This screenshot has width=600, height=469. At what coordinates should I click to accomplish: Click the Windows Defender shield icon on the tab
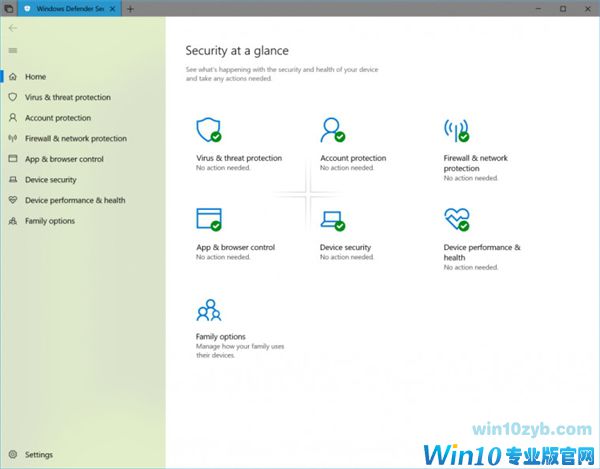click(27, 8)
